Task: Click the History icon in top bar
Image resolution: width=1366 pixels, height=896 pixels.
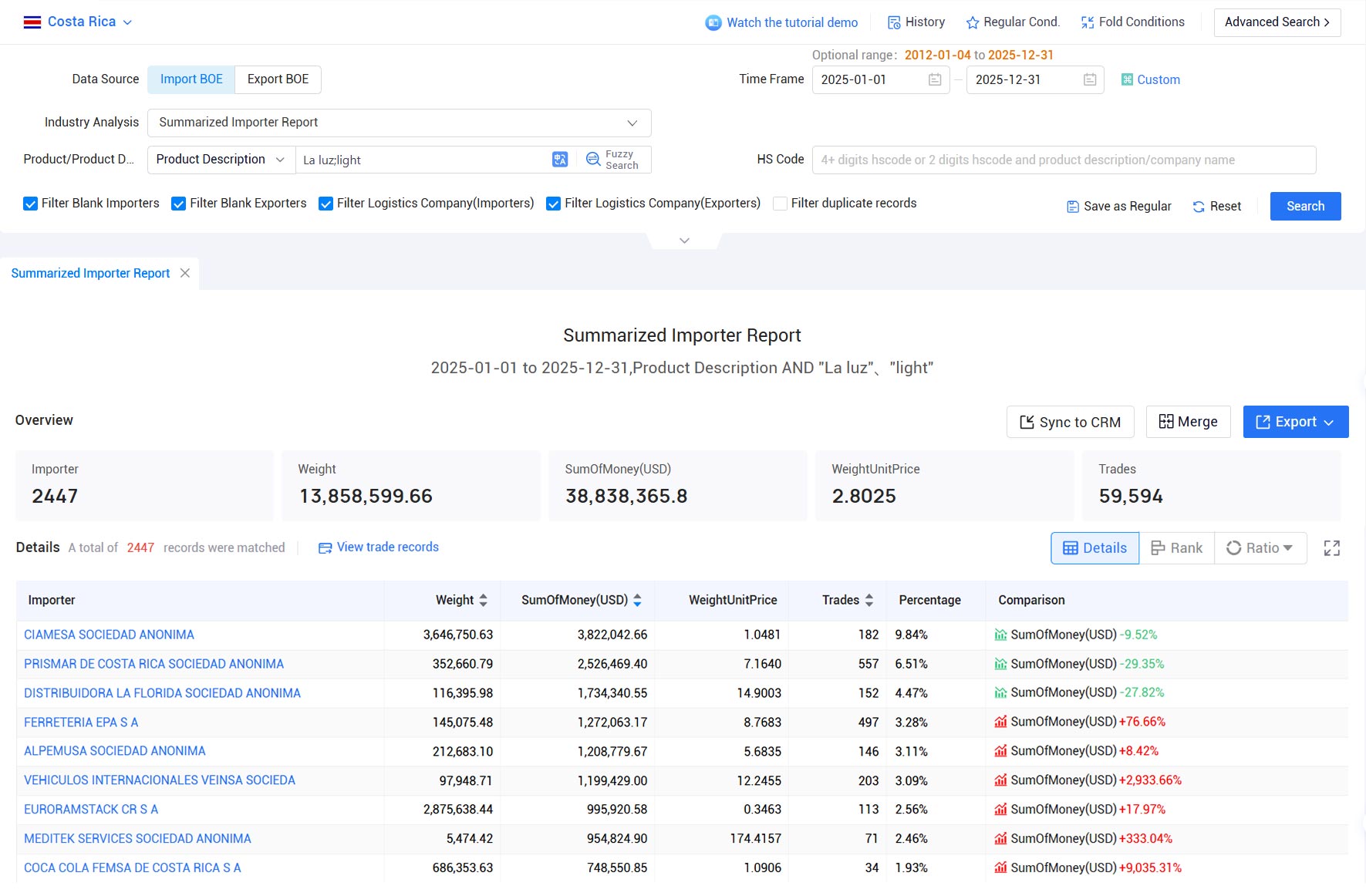Action: [894, 22]
